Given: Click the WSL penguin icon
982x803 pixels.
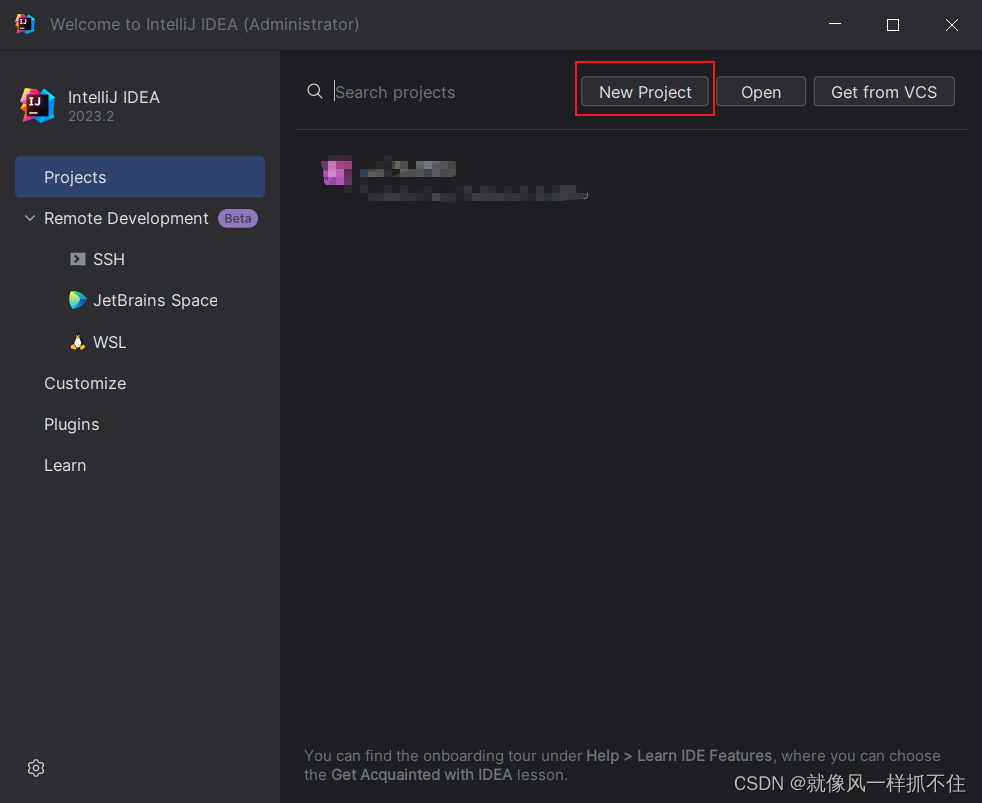Looking at the screenshot, I should coord(78,342).
